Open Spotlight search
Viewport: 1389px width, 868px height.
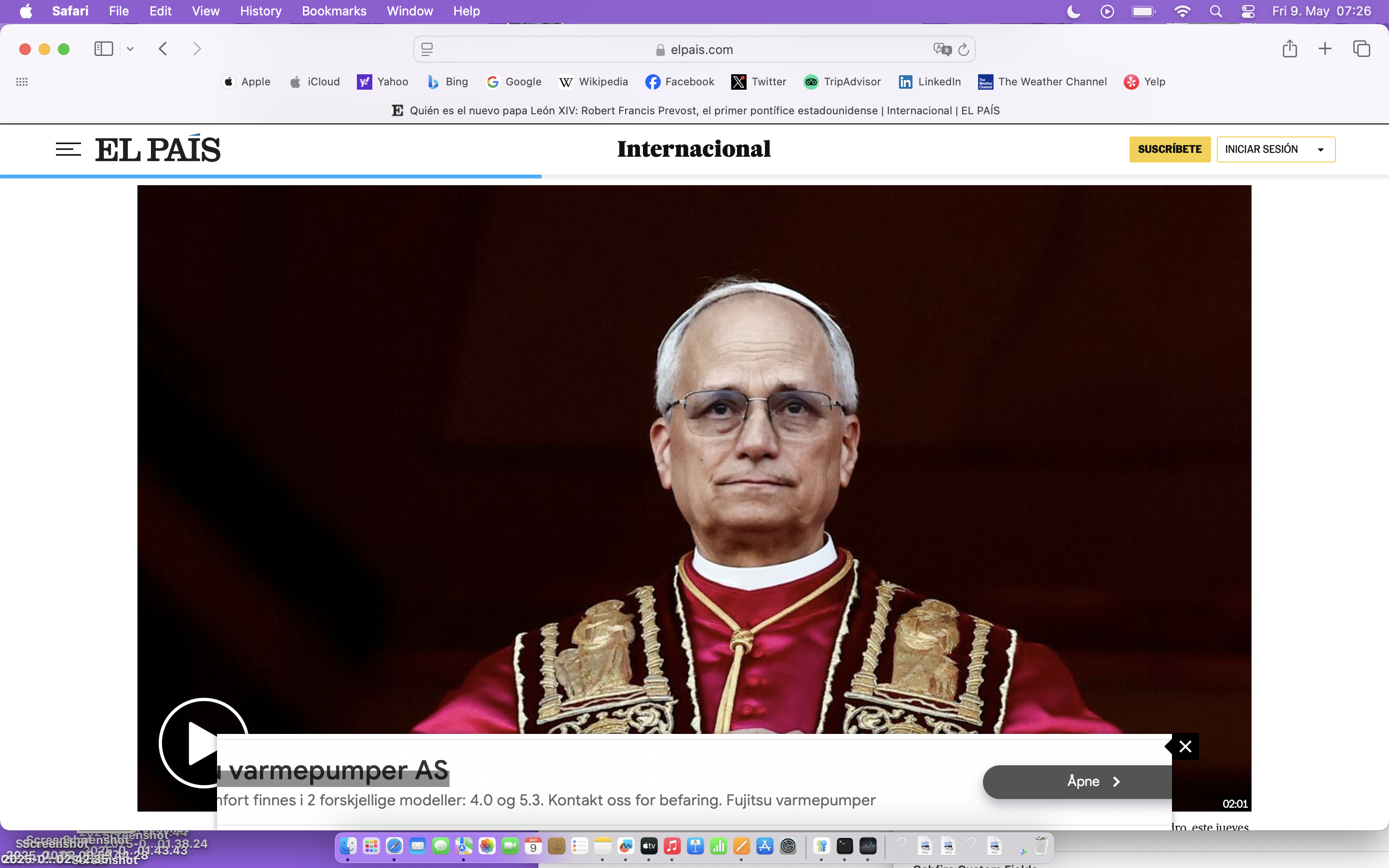pos(1216,11)
